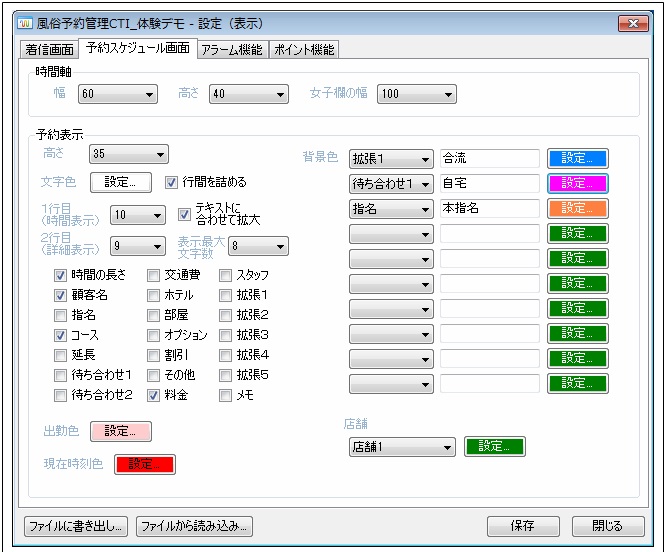Expand the 時間軸 幅 dropdown showing 60
The width and height of the screenshot is (666, 552).
119,94
